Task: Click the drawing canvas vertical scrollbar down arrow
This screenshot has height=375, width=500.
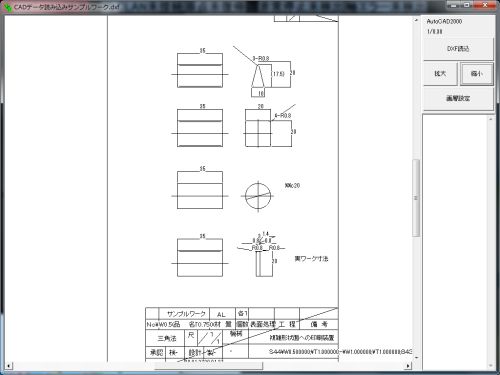Action: pyautogui.click(x=416, y=357)
